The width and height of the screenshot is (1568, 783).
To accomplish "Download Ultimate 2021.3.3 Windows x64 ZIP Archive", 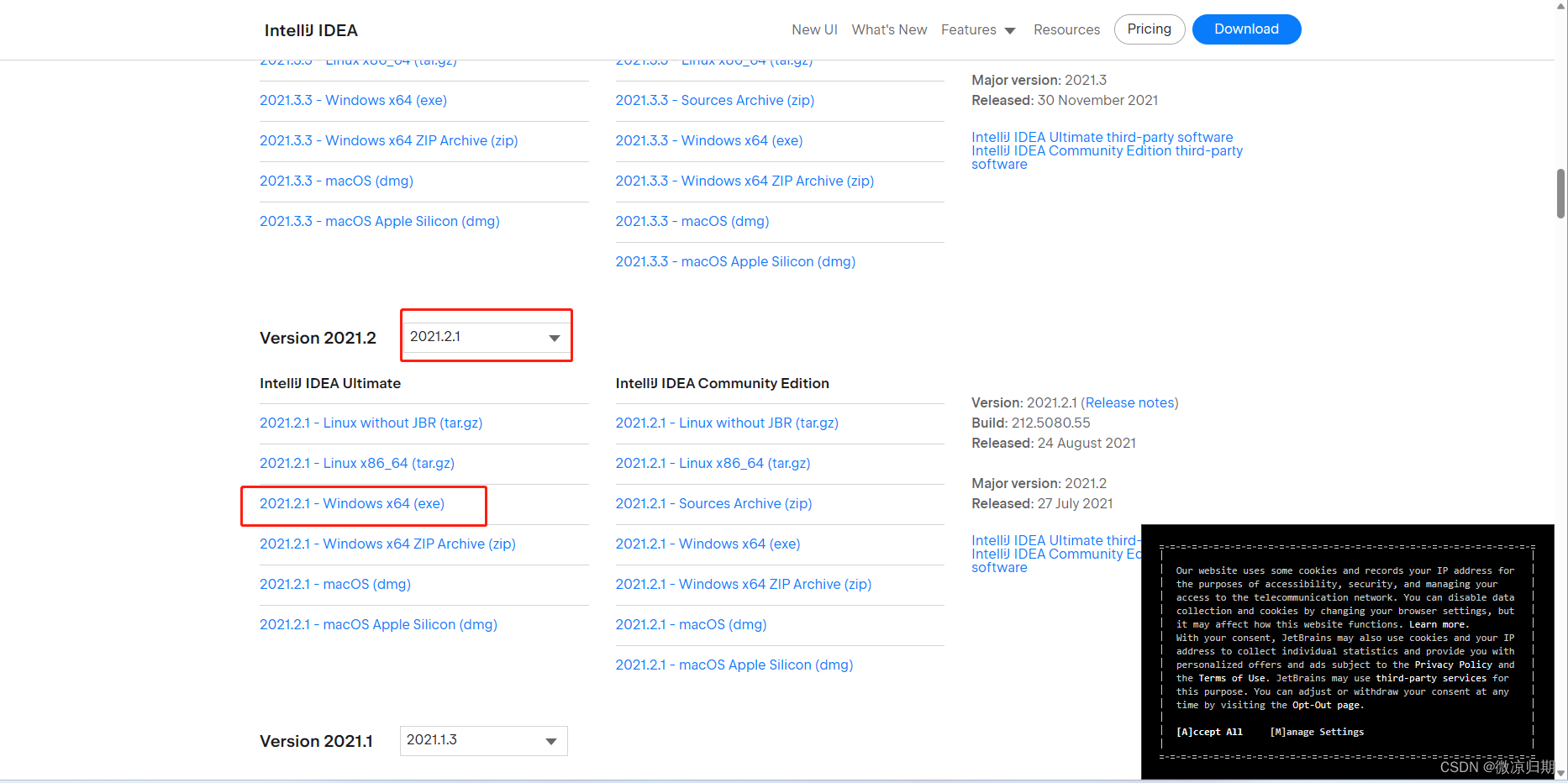I will (388, 140).
